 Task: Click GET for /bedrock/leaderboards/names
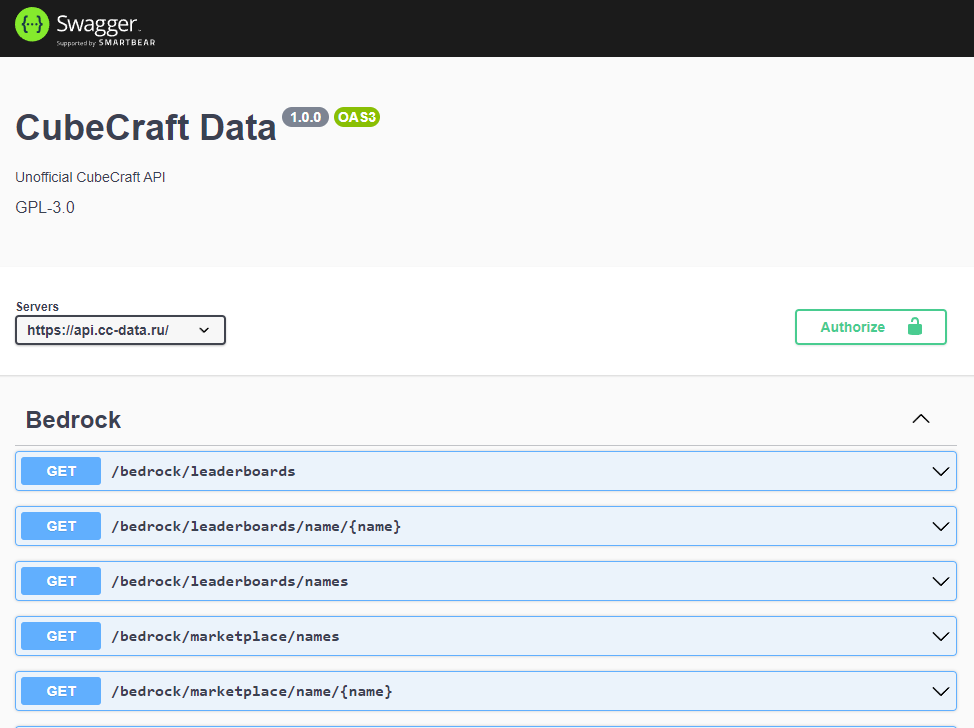61,581
